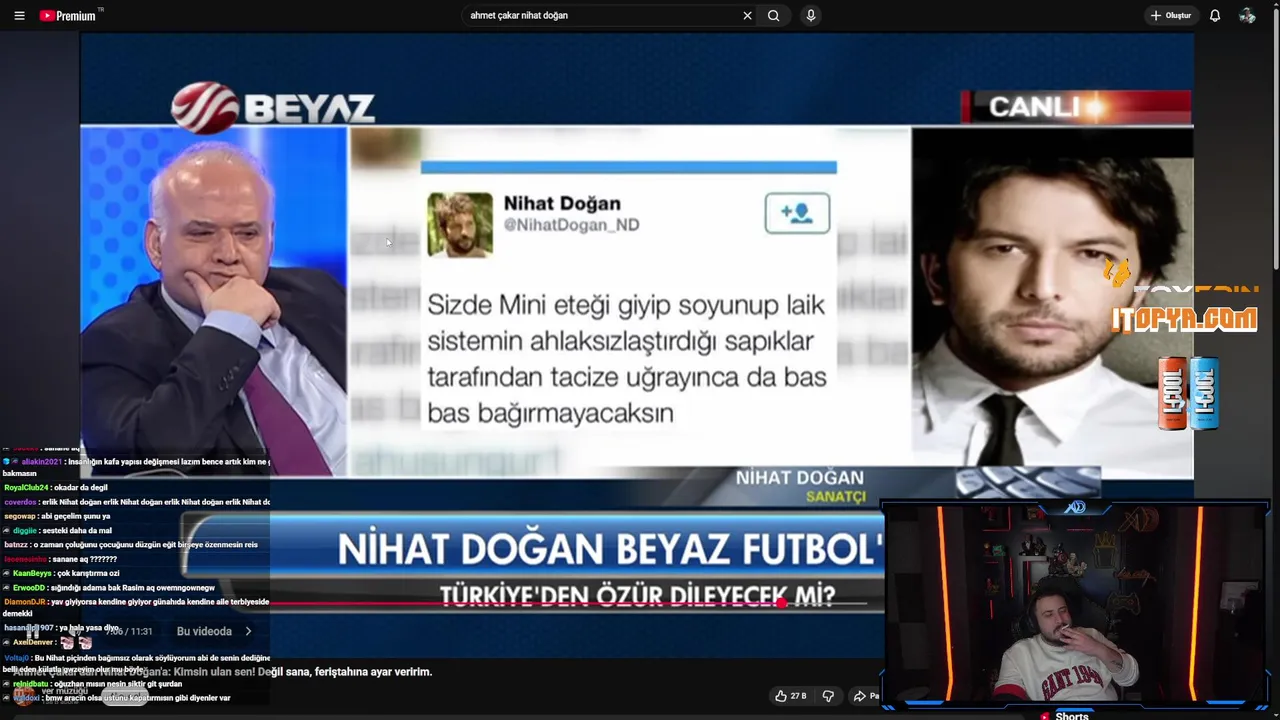Toggle mute with the volume icon
This screenshot has width=1280, height=720.
[x=74, y=632]
